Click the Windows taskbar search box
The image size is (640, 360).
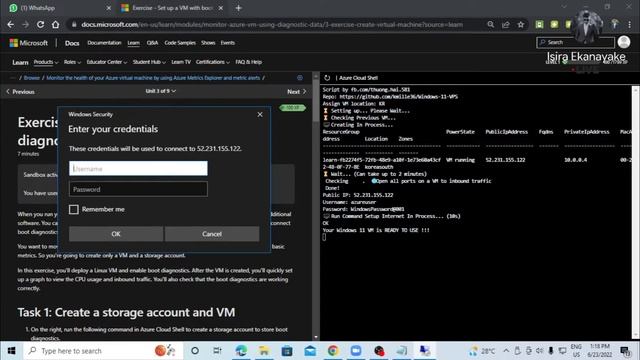pos(103,351)
